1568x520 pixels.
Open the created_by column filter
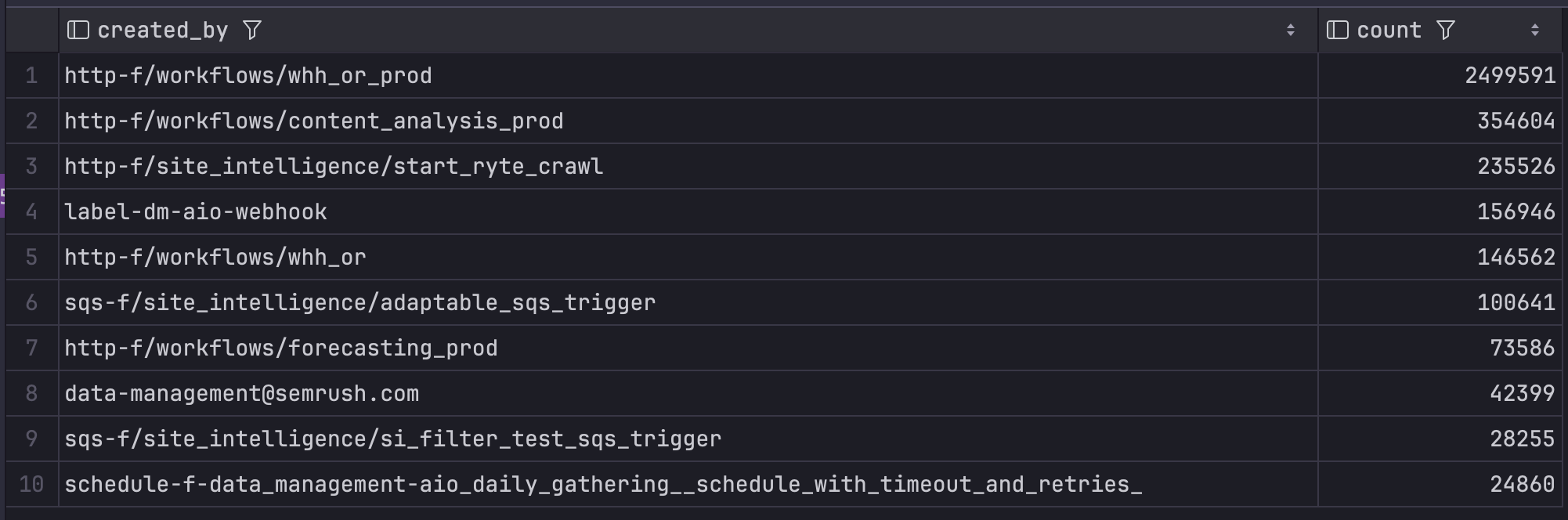[x=252, y=31]
